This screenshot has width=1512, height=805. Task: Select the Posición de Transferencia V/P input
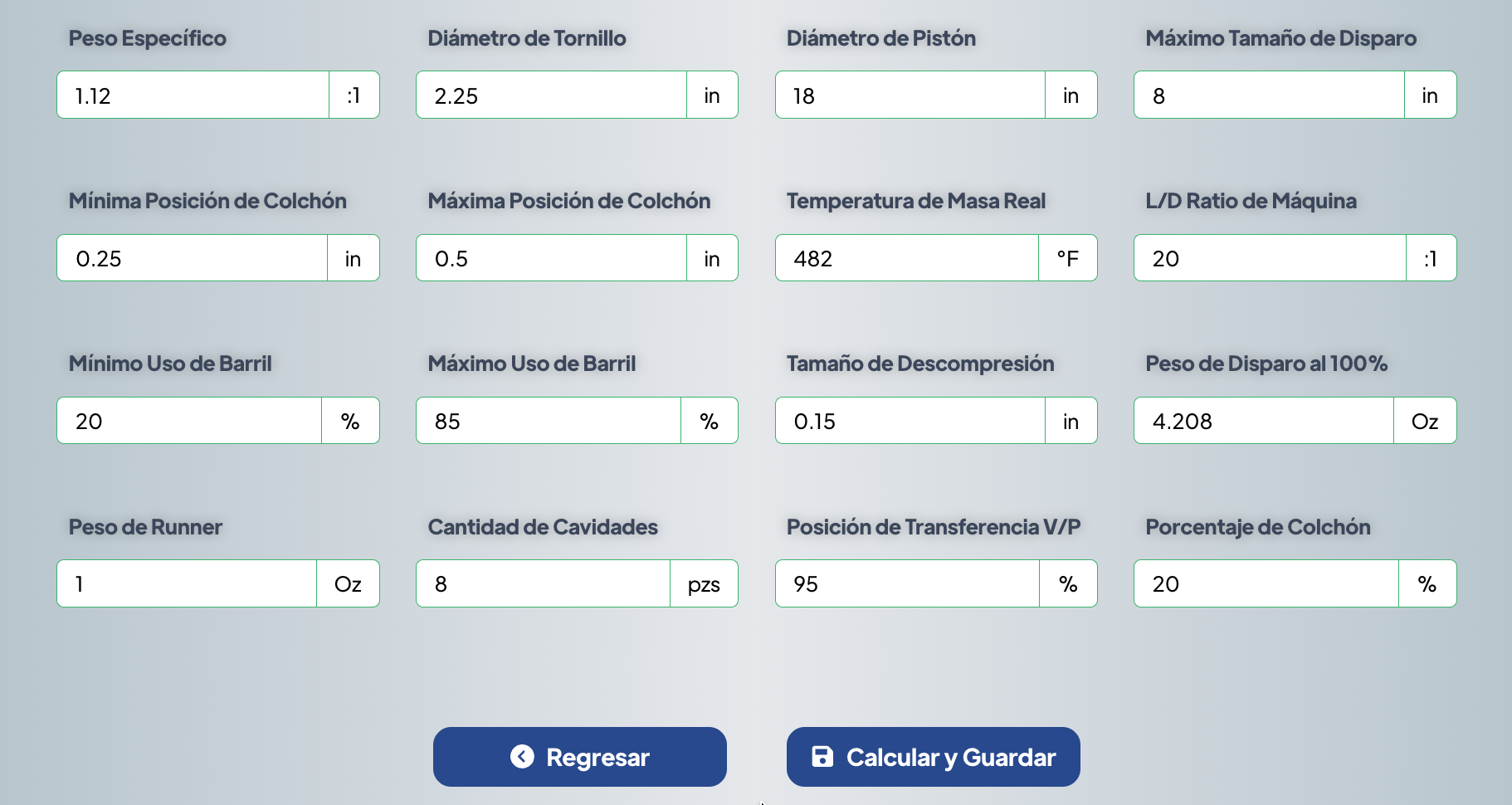[x=907, y=583]
